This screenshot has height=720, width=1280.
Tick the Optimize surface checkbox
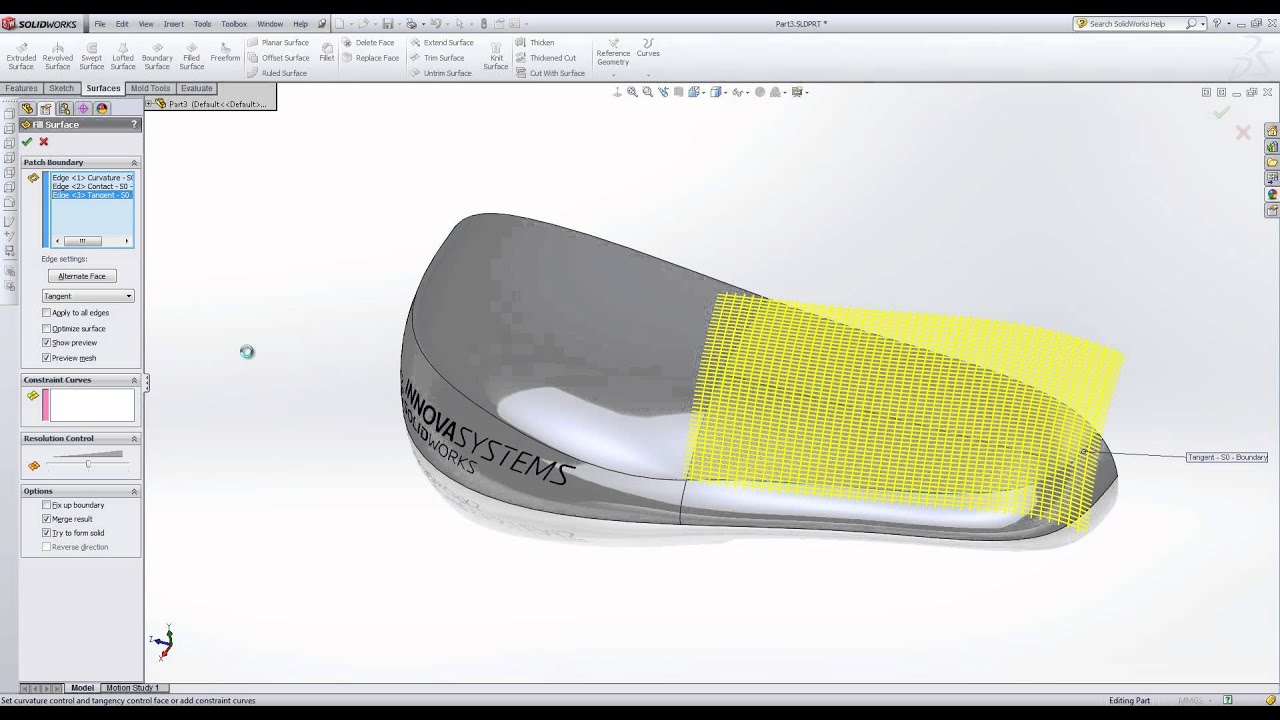(x=46, y=328)
